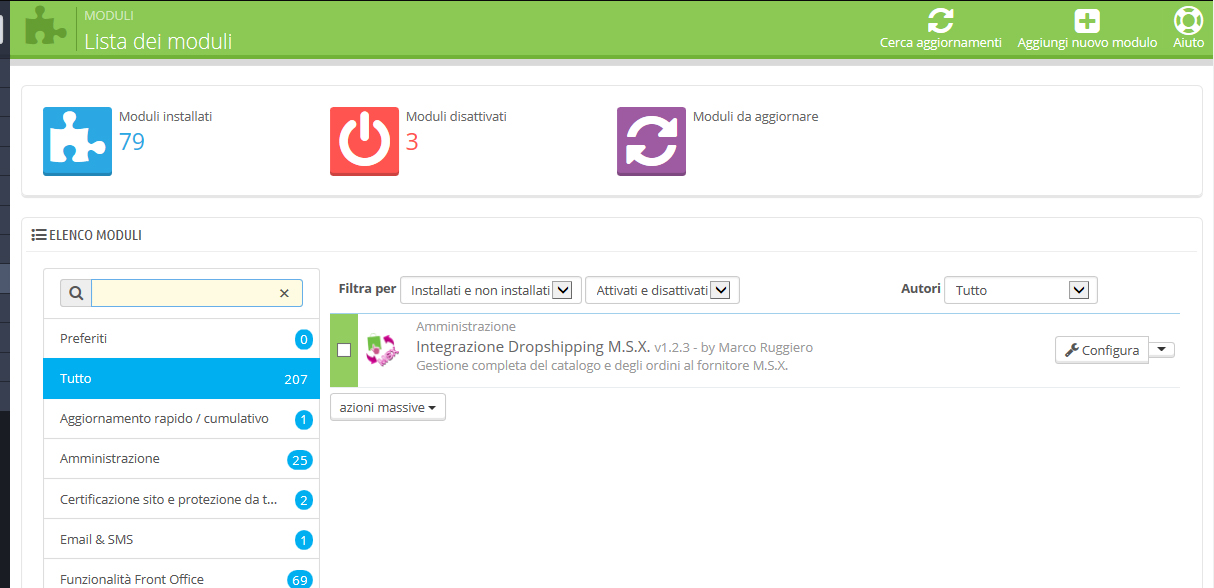1214x588 pixels.
Task: Select Certificazione sito e protezione category
Action: [181, 498]
